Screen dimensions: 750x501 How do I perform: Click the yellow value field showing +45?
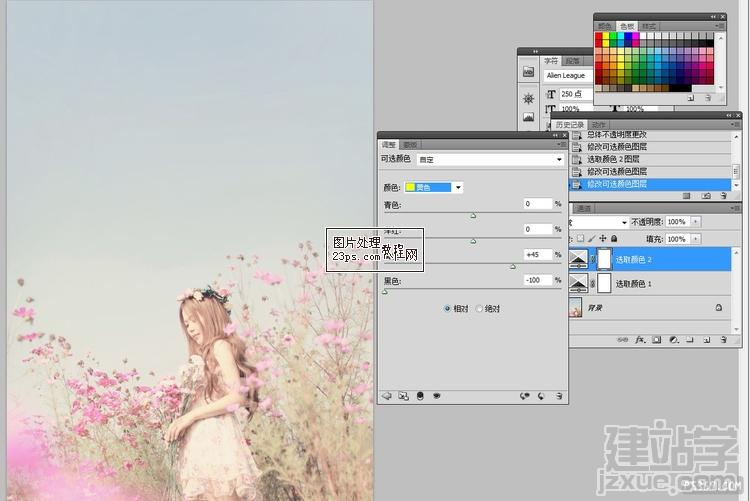pyautogui.click(x=538, y=255)
